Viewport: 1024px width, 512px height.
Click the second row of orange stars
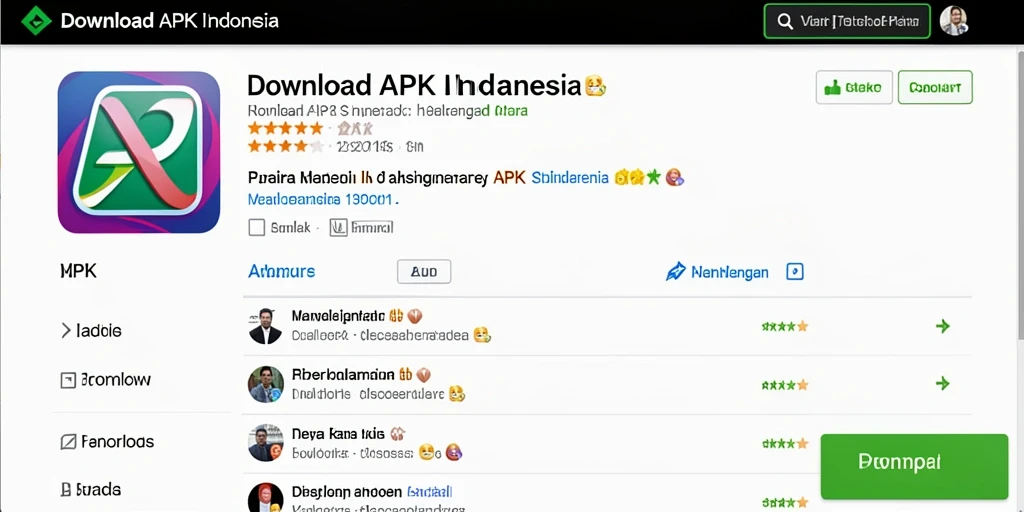[x=285, y=146]
